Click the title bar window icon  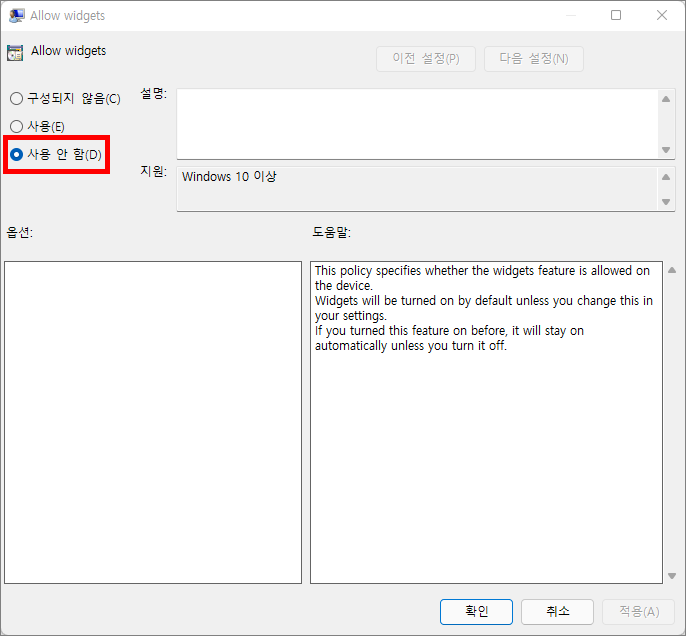17,15
